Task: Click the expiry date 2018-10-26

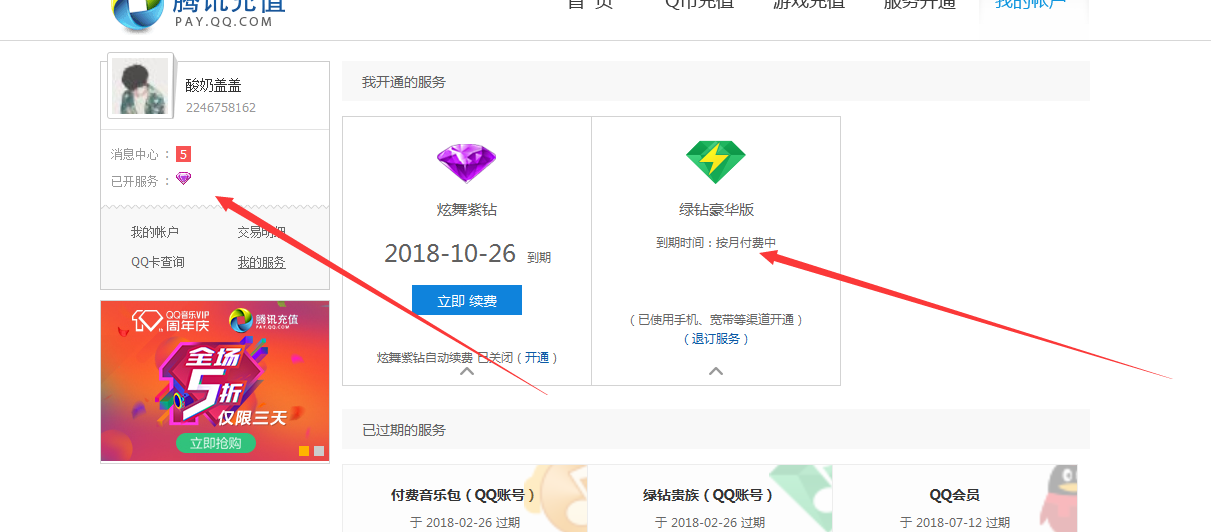Action: 450,254
